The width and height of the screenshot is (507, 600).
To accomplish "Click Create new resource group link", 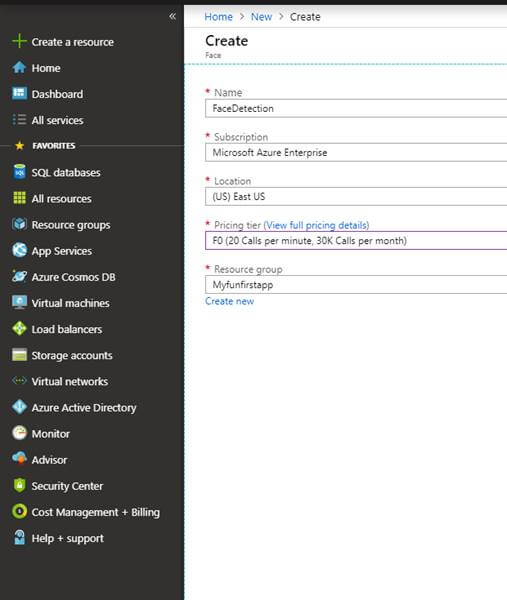I will [x=230, y=301].
